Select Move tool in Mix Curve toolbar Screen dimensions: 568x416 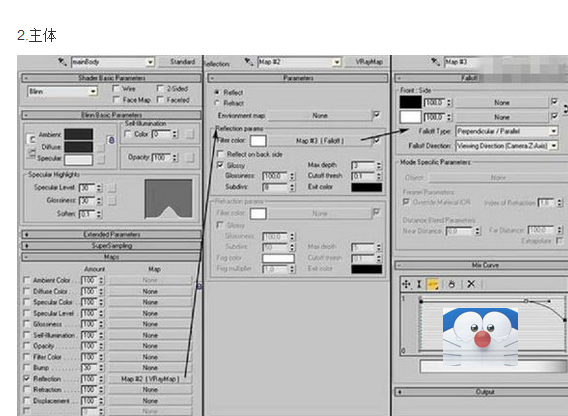point(406,284)
